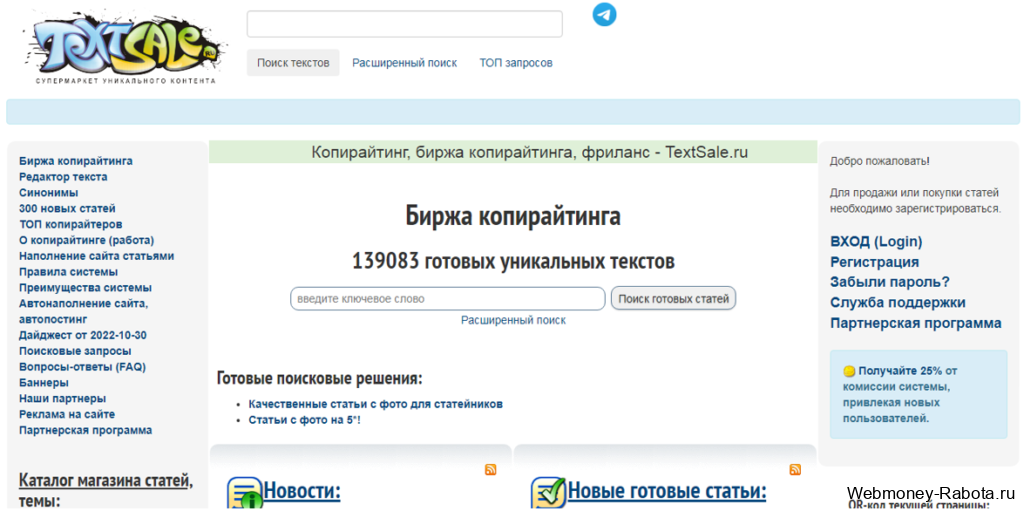Focus the top search text field

tap(404, 24)
